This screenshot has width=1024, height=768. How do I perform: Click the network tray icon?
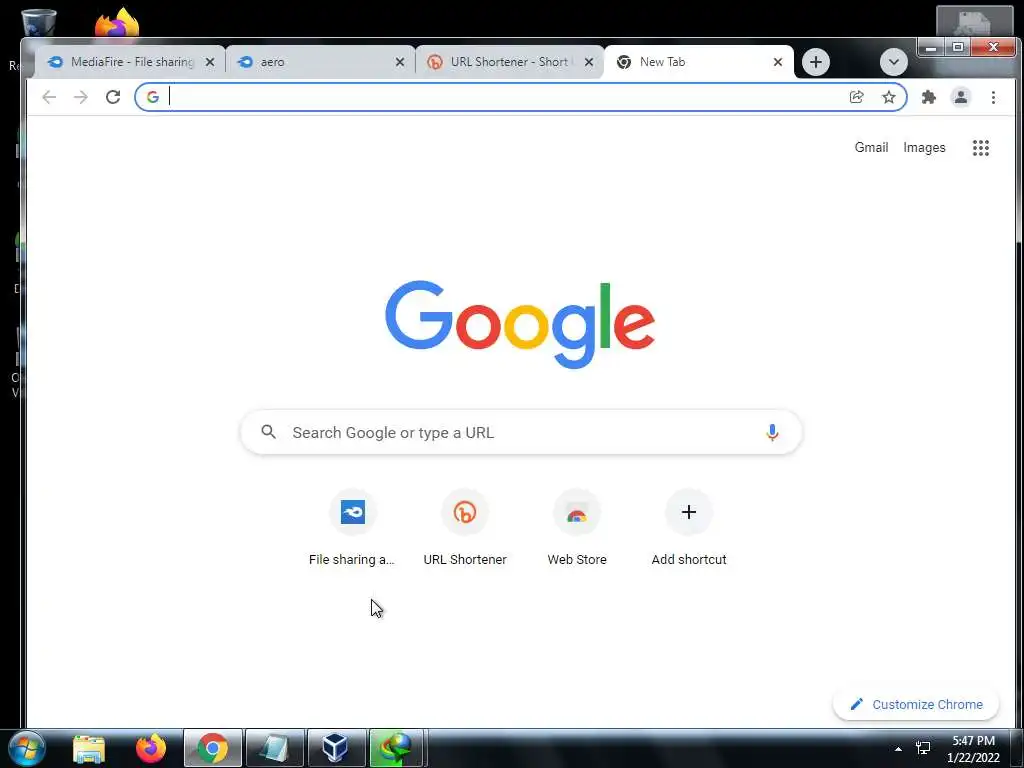click(x=923, y=748)
